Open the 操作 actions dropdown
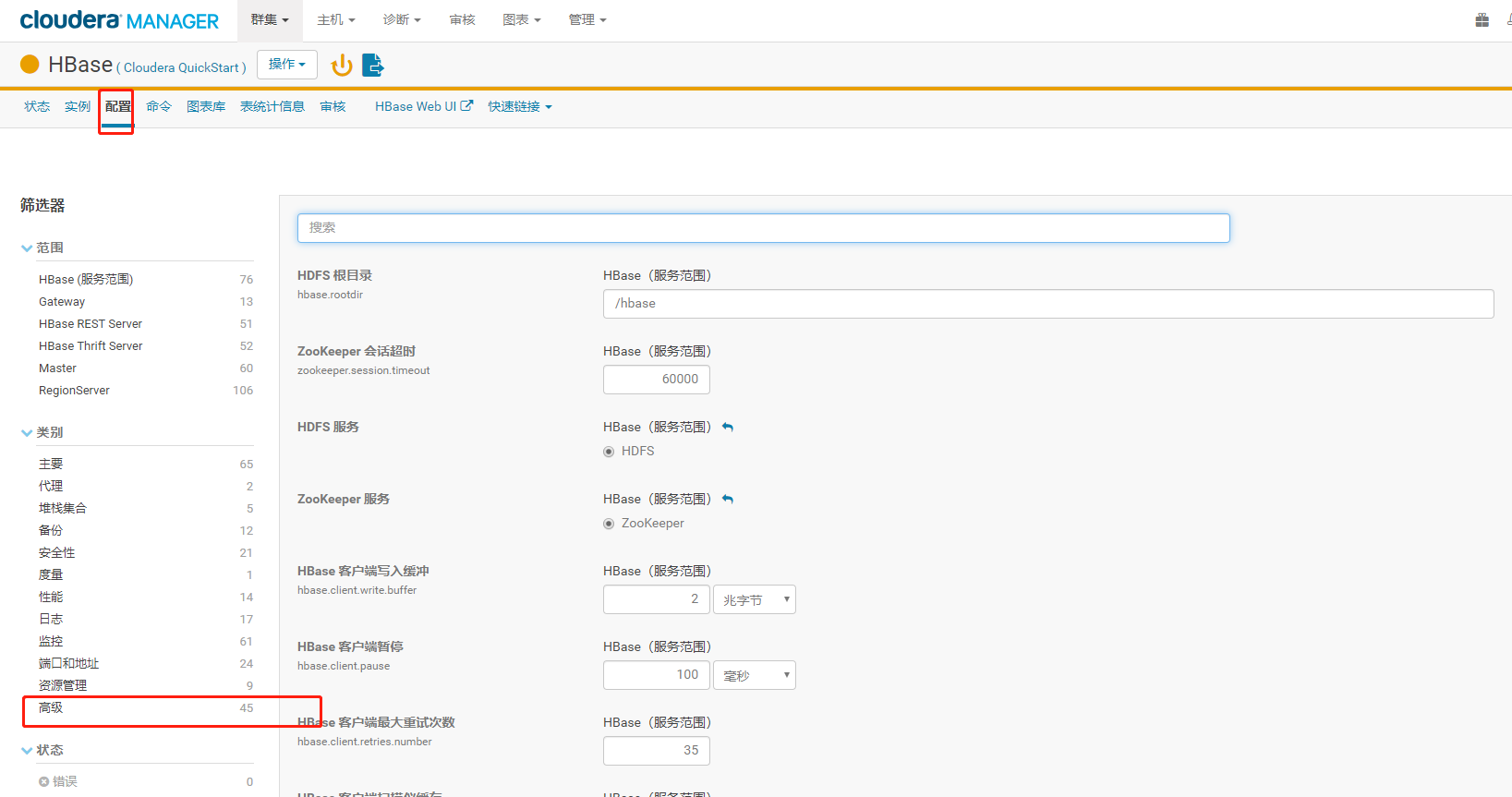This screenshot has width=1512, height=797. pos(287,65)
